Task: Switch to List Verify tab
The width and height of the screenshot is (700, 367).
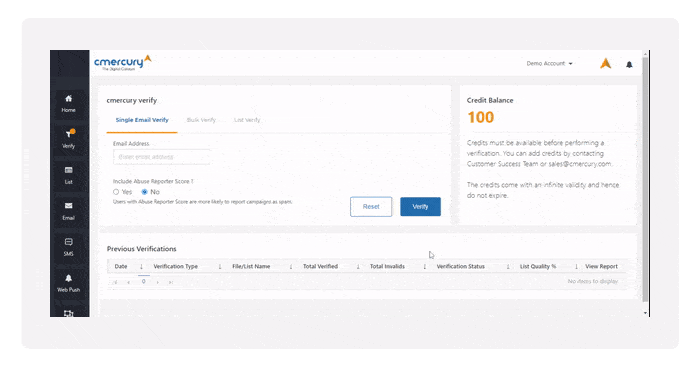Action: [247, 120]
